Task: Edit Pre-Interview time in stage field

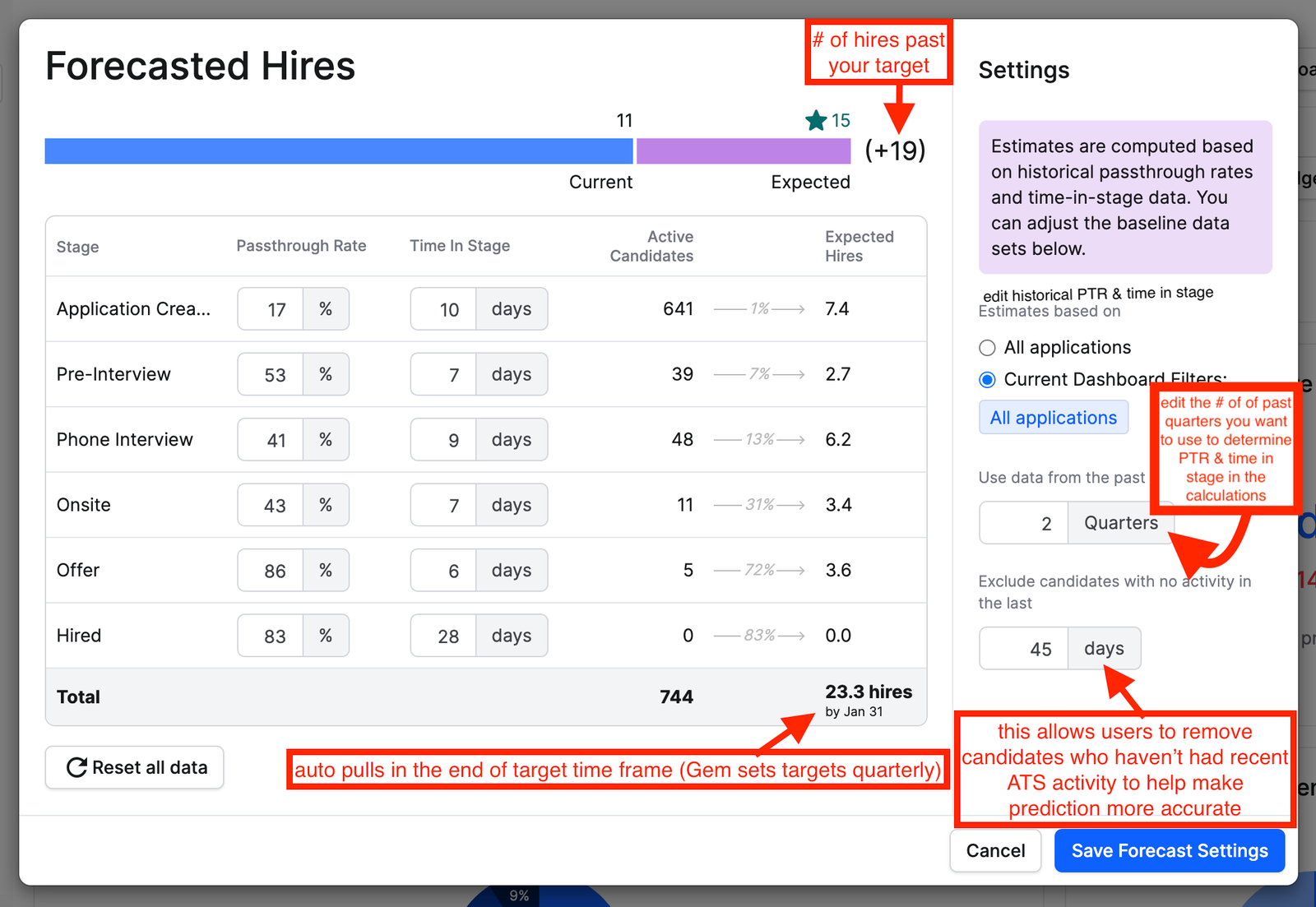Action: (444, 375)
